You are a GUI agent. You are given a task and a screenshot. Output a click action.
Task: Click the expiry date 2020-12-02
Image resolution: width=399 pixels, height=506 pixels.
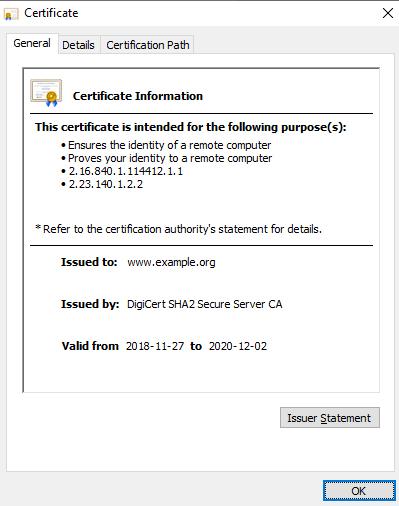click(238, 346)
